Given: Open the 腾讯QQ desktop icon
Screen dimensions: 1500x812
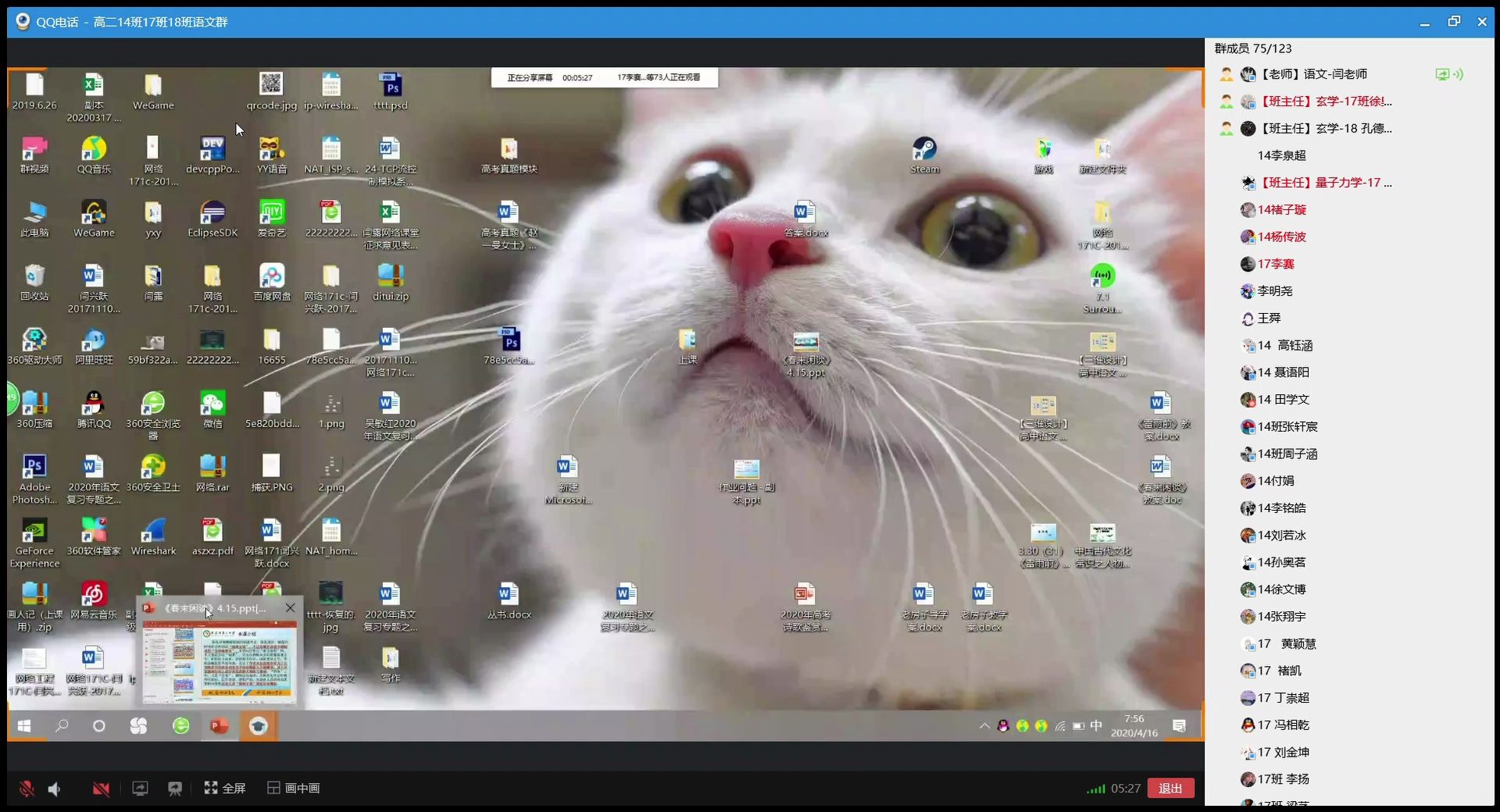Looking at the screenshot, I should (94, 410).
